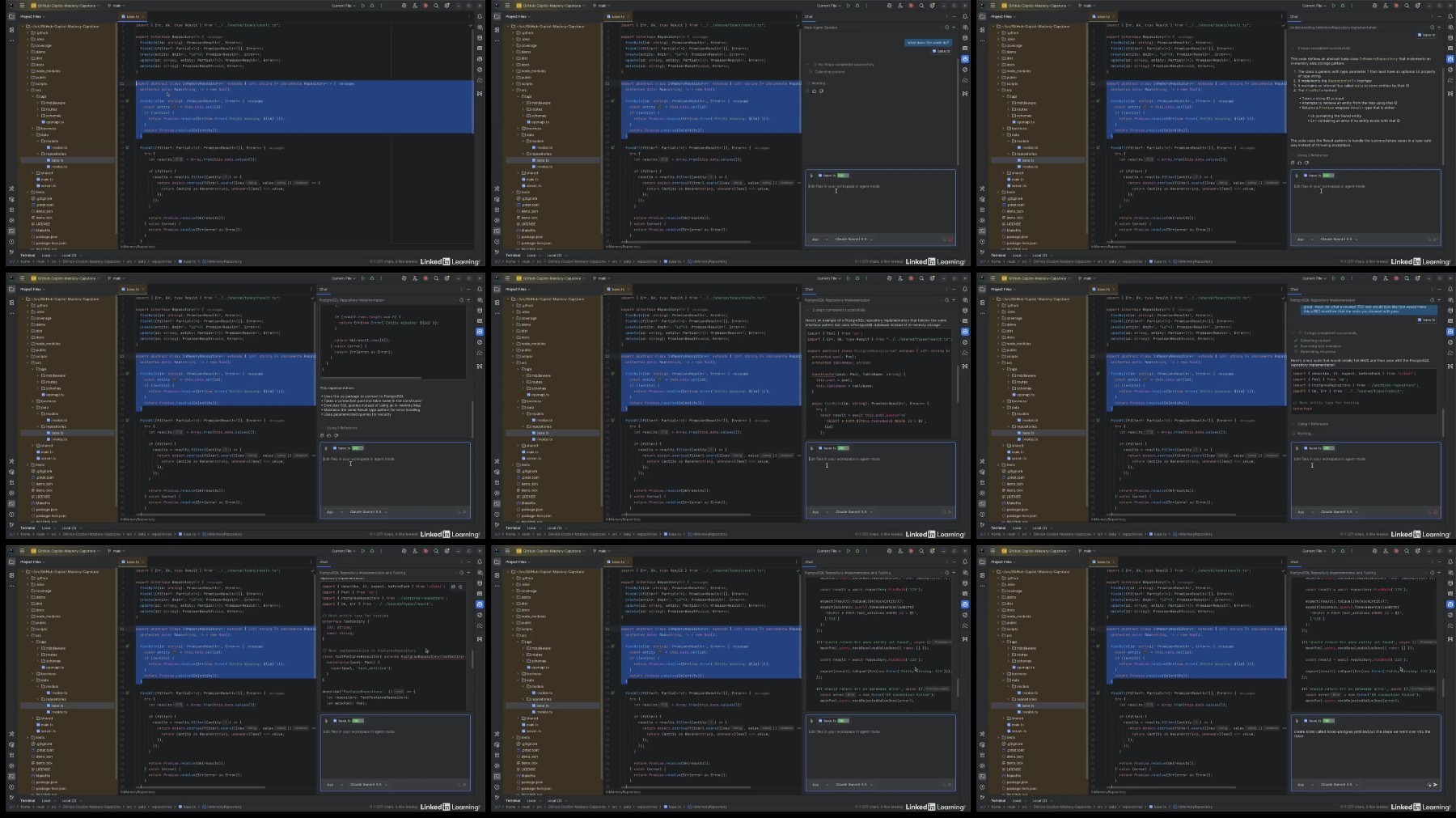The width and height of the screenshot is (1456, 818).
Task: Open main branch dropdown in window without Chat panel
Action: [116, 6]
